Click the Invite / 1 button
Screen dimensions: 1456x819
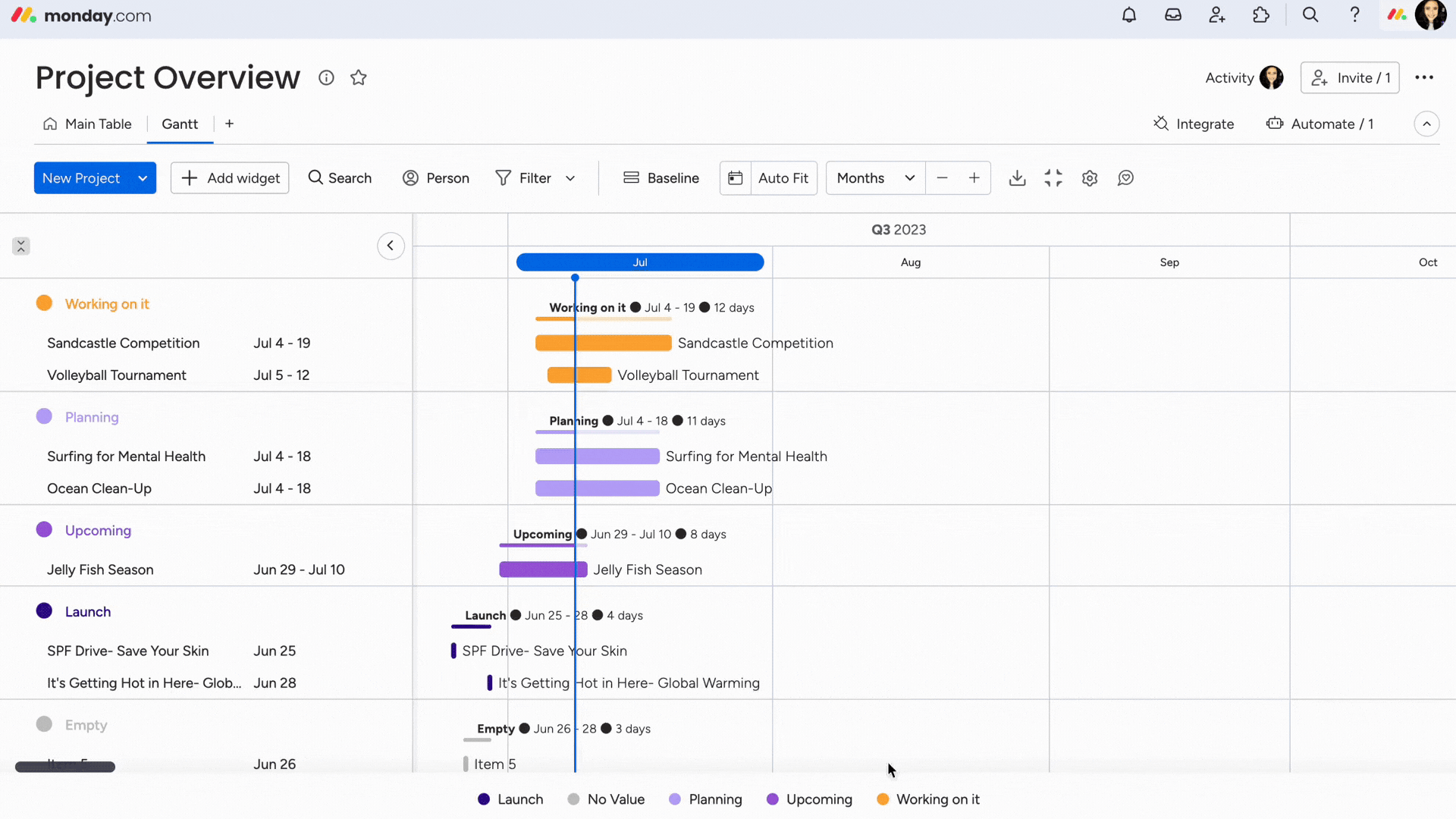click(x=1350, y=78)
